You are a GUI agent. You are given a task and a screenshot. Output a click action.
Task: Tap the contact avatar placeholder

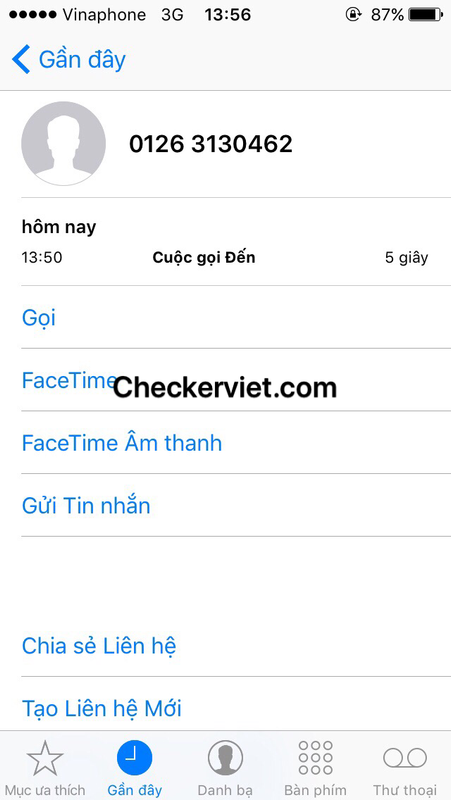point(63,143)
